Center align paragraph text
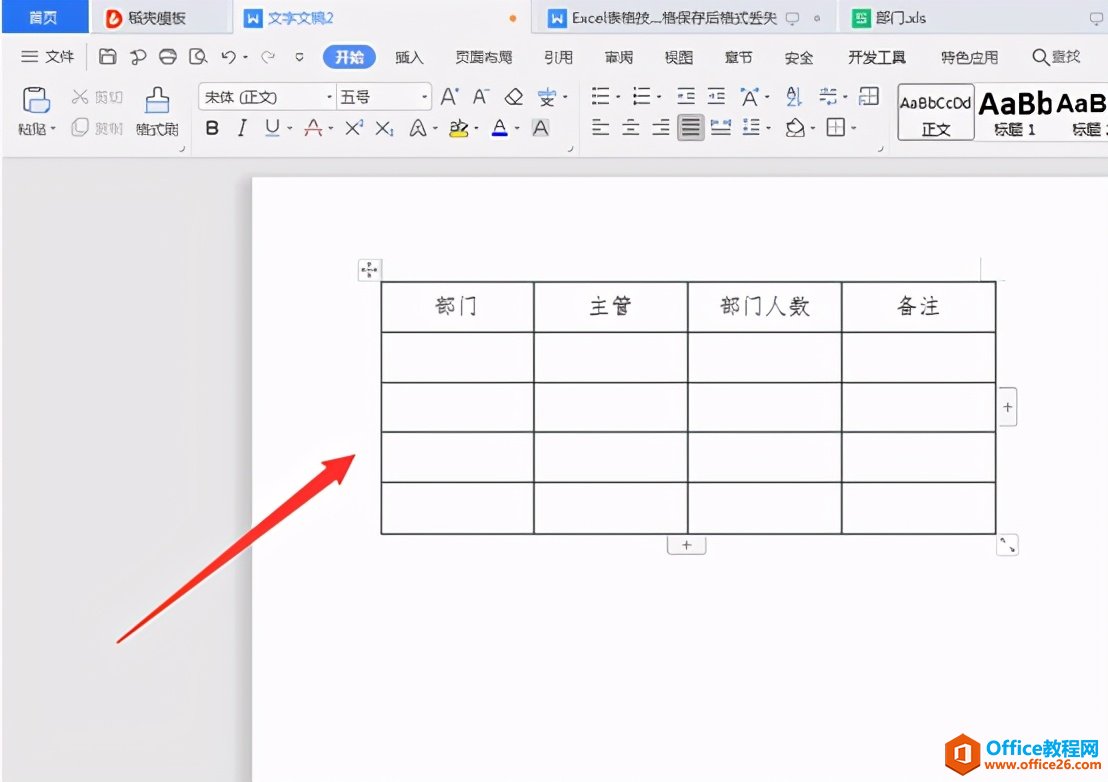Viewport: 1108px width, 782px height. [630, 128]
